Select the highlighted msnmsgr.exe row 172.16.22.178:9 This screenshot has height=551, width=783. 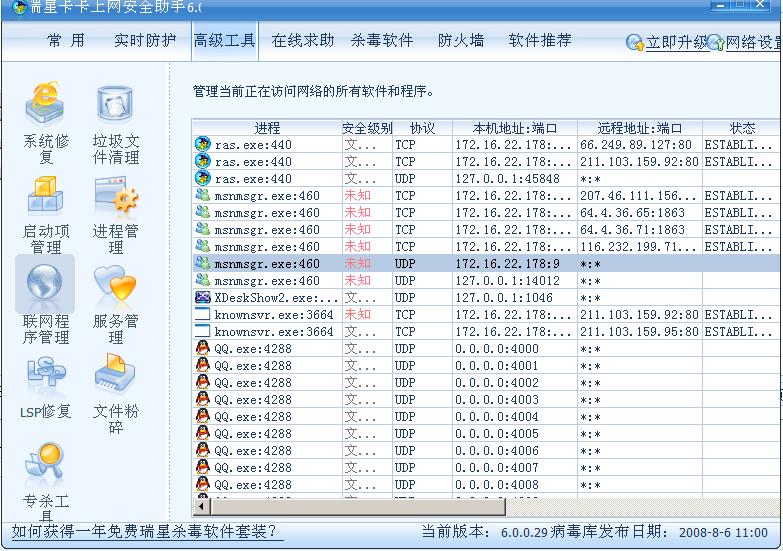(486, 263)
